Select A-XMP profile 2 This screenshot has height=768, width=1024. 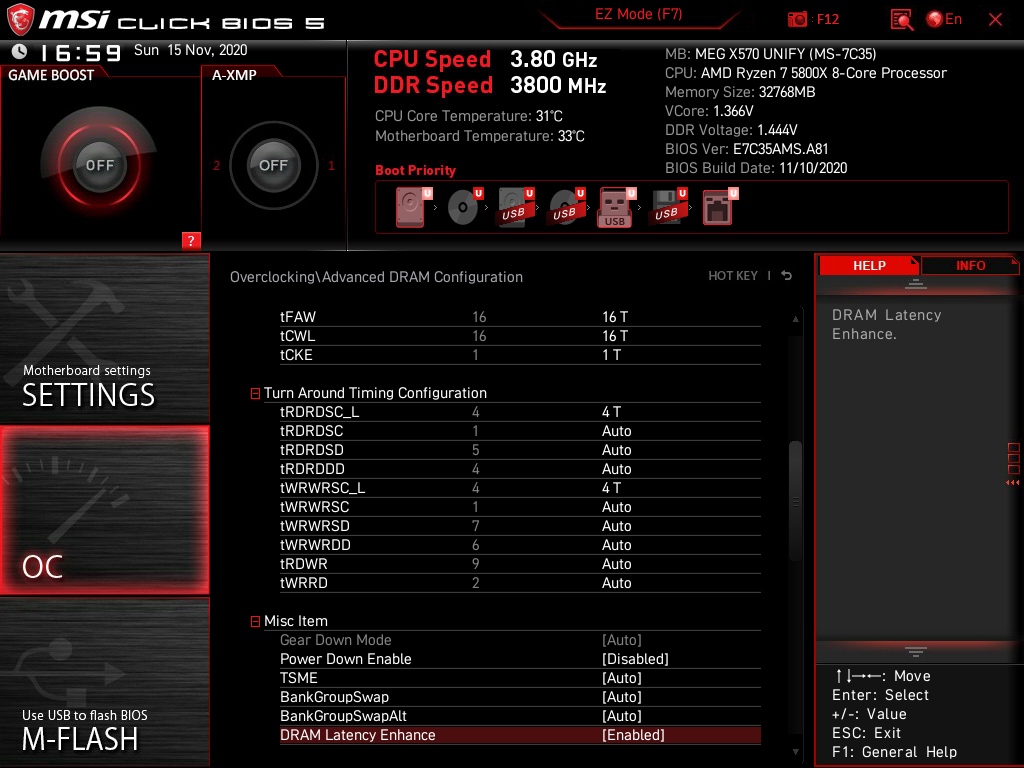point(216,165)
